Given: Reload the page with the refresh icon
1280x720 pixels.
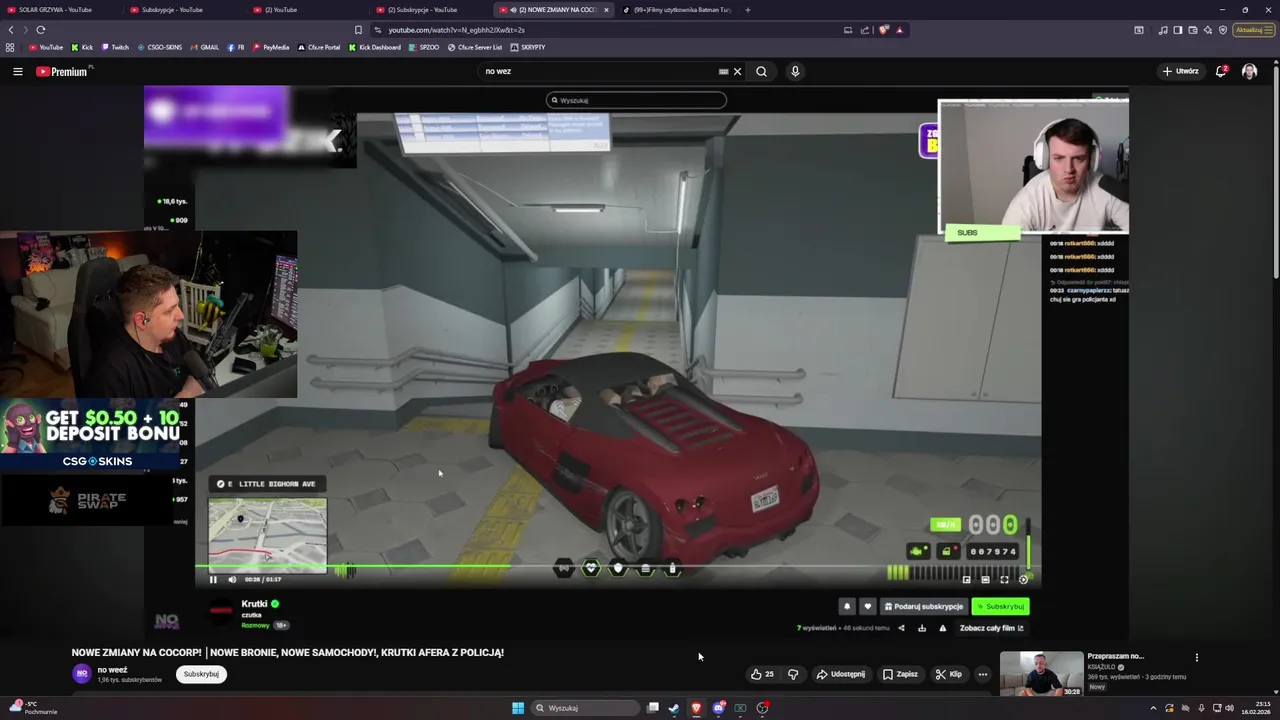Looking at the screenshot, I should pyautogui.click(x=40, y=30).
